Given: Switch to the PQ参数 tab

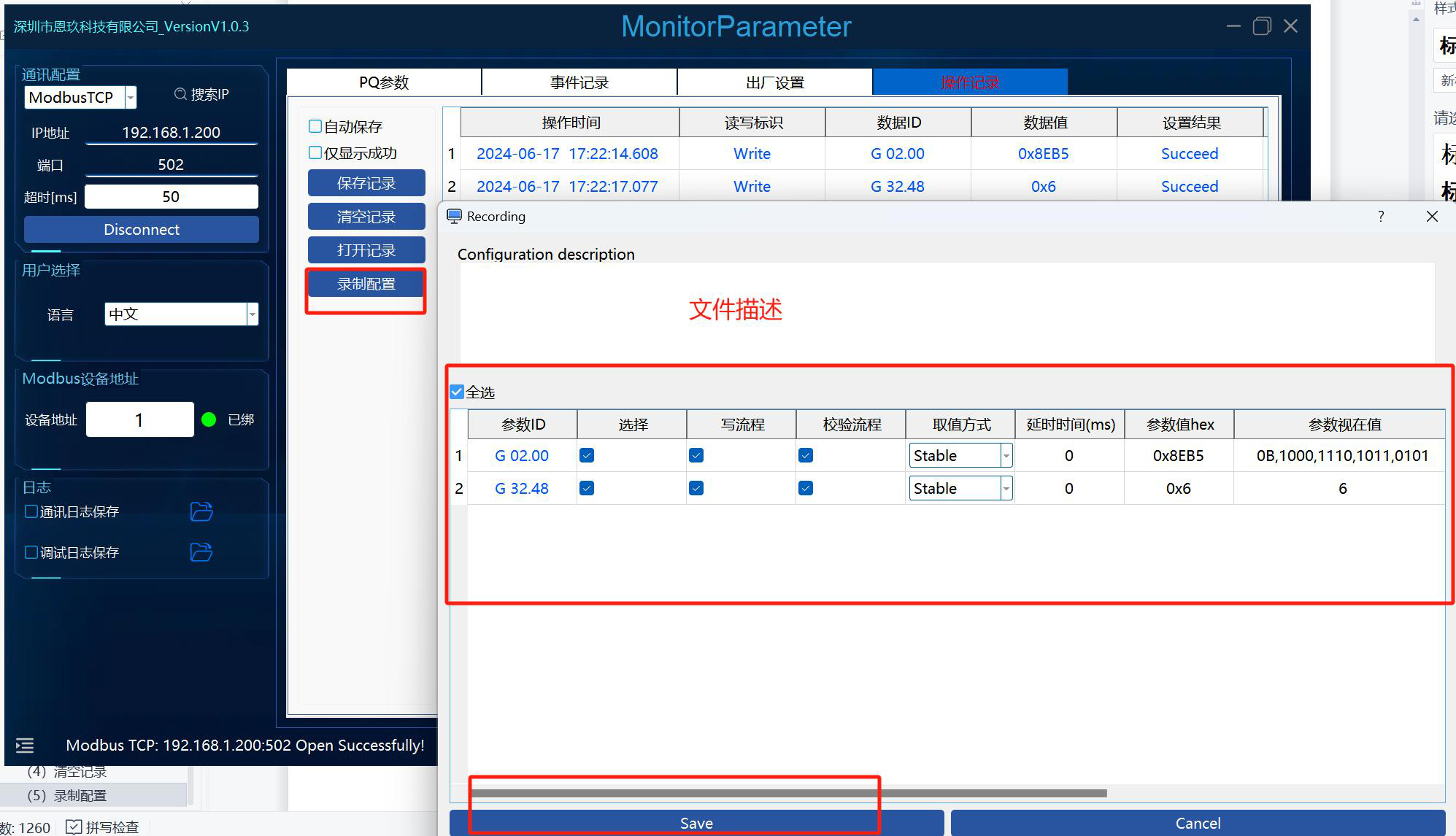Looking at the screenshot, I should click(x=384, y=82).
